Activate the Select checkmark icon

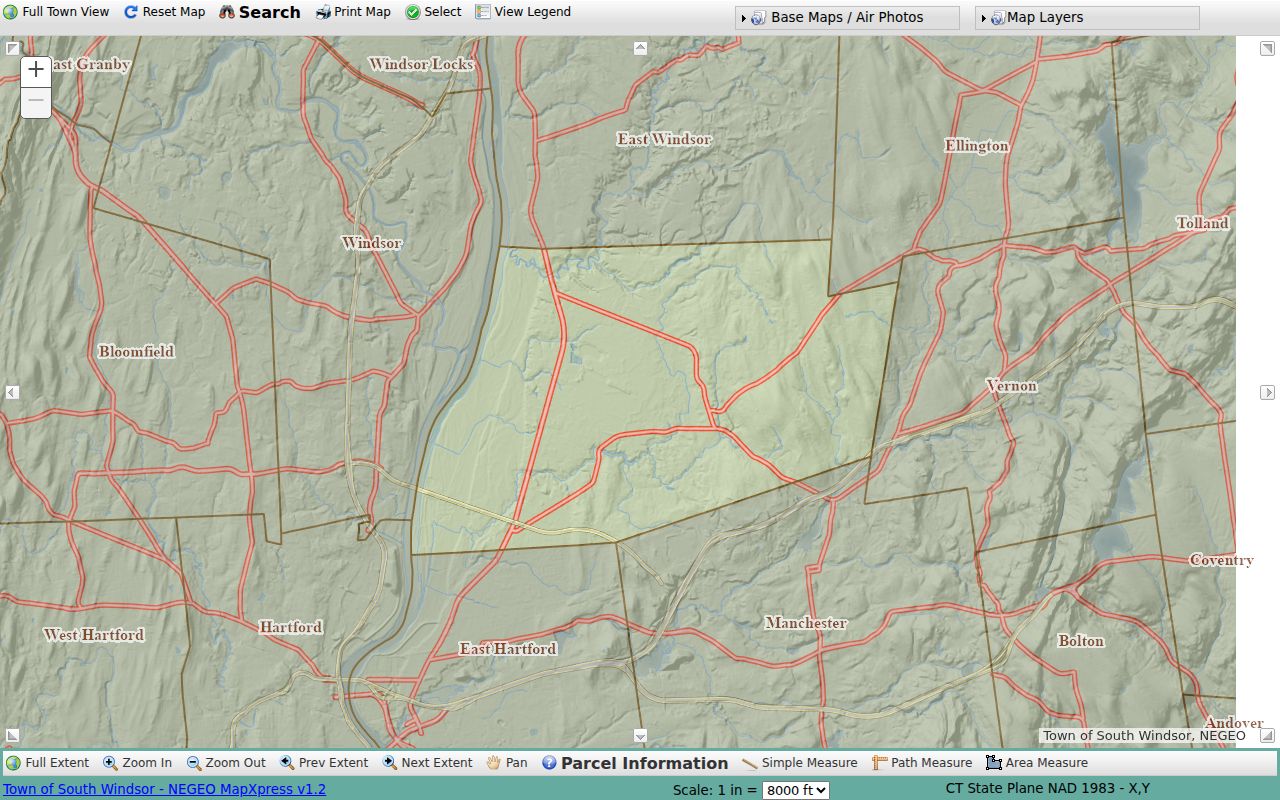413,12
